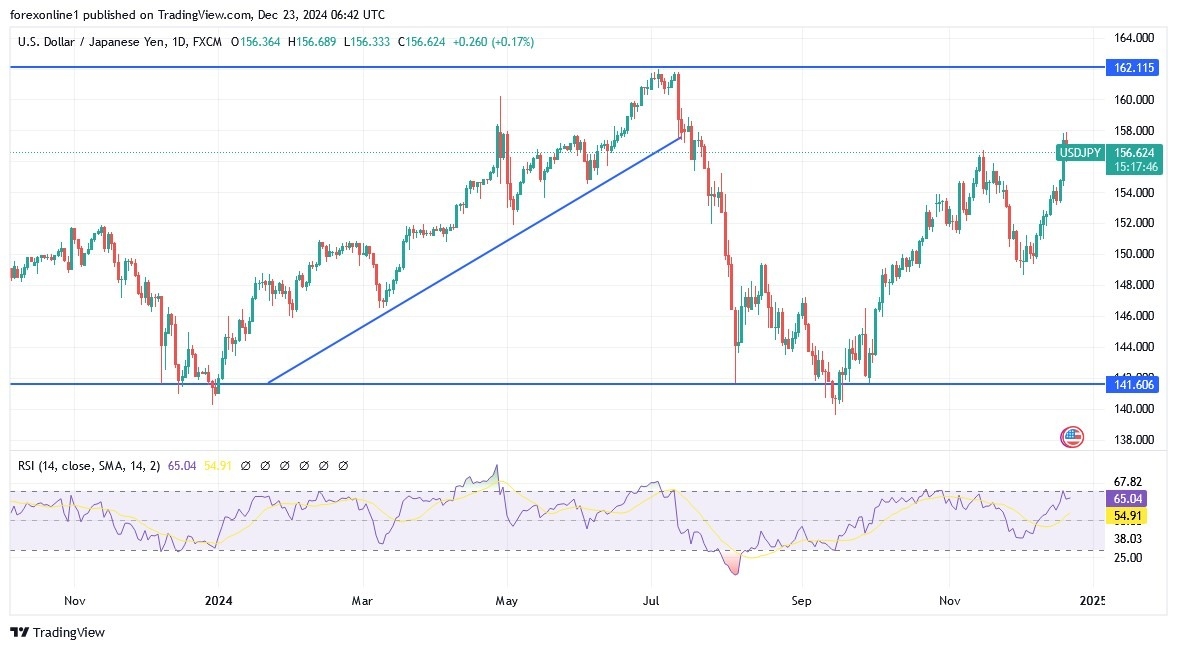Click the Sep label on time axis
This screenshot has height=650, width=1177.
point(800,601)
